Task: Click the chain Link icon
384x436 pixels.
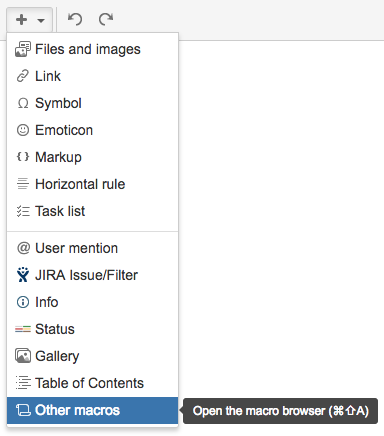Action: (23, 76)
